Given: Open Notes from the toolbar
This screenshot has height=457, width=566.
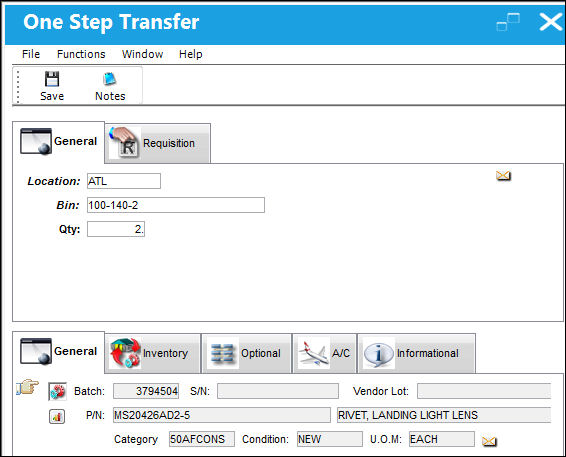Looking at the screenshot, I should click(110, 86).
